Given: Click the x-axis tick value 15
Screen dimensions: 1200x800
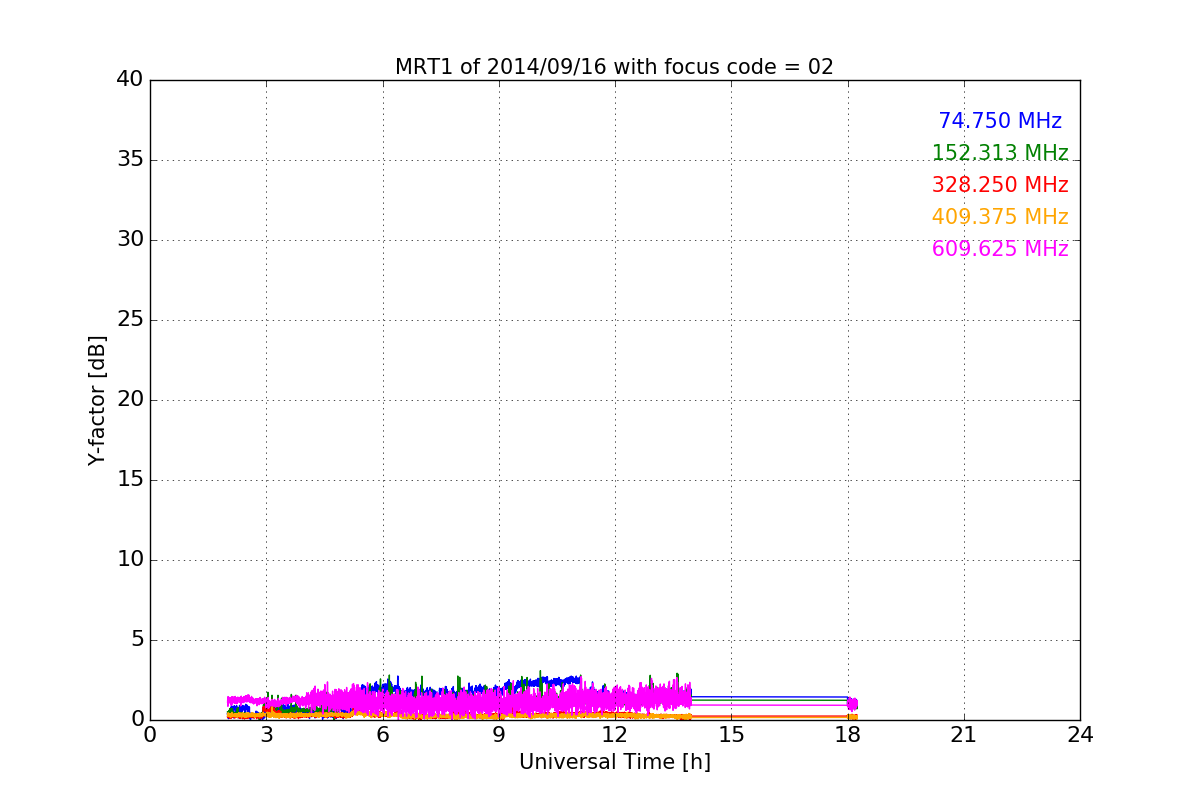Looking at the screenshot, I should 731,735.
